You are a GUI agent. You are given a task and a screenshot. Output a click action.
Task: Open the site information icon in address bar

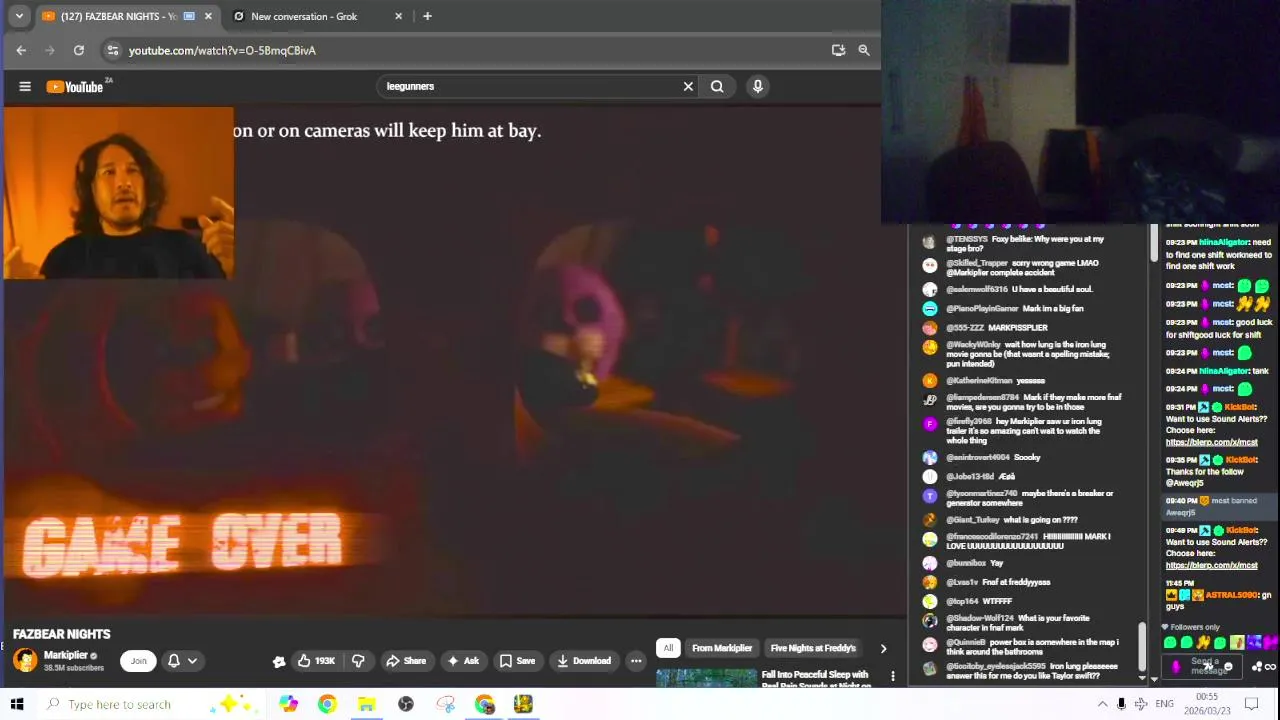coord(112,50)
